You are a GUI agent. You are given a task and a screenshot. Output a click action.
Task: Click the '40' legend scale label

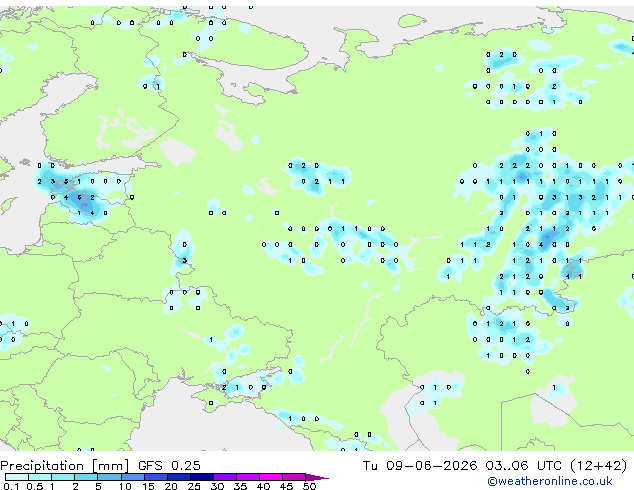coord(264,486)
